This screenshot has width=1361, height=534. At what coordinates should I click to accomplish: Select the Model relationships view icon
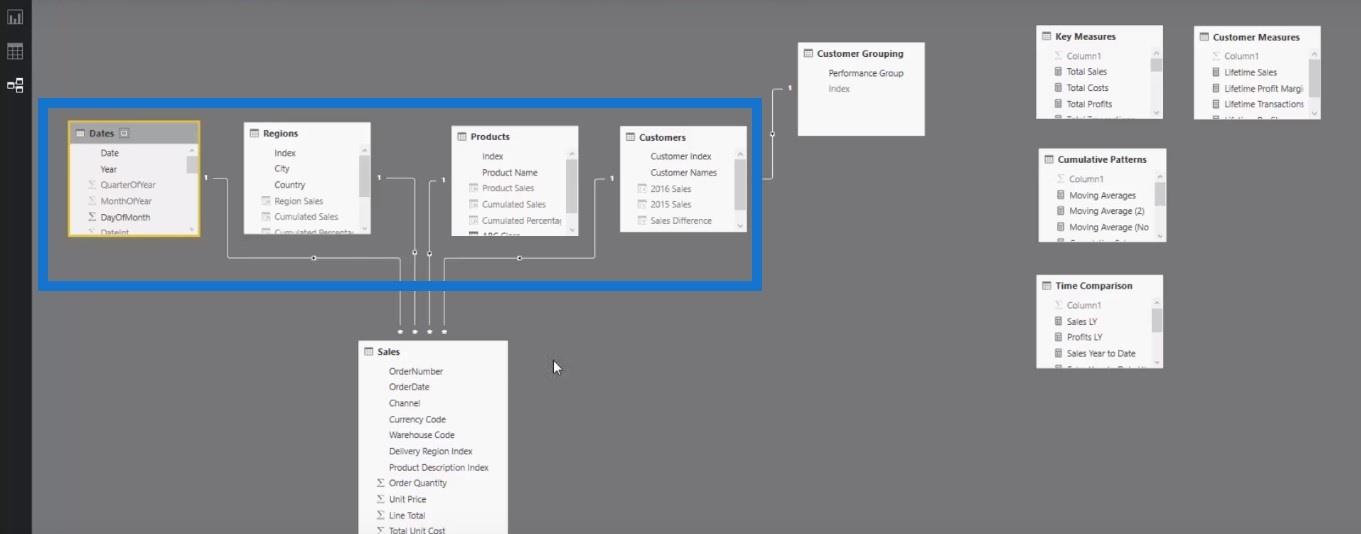[x=15, y=86]
